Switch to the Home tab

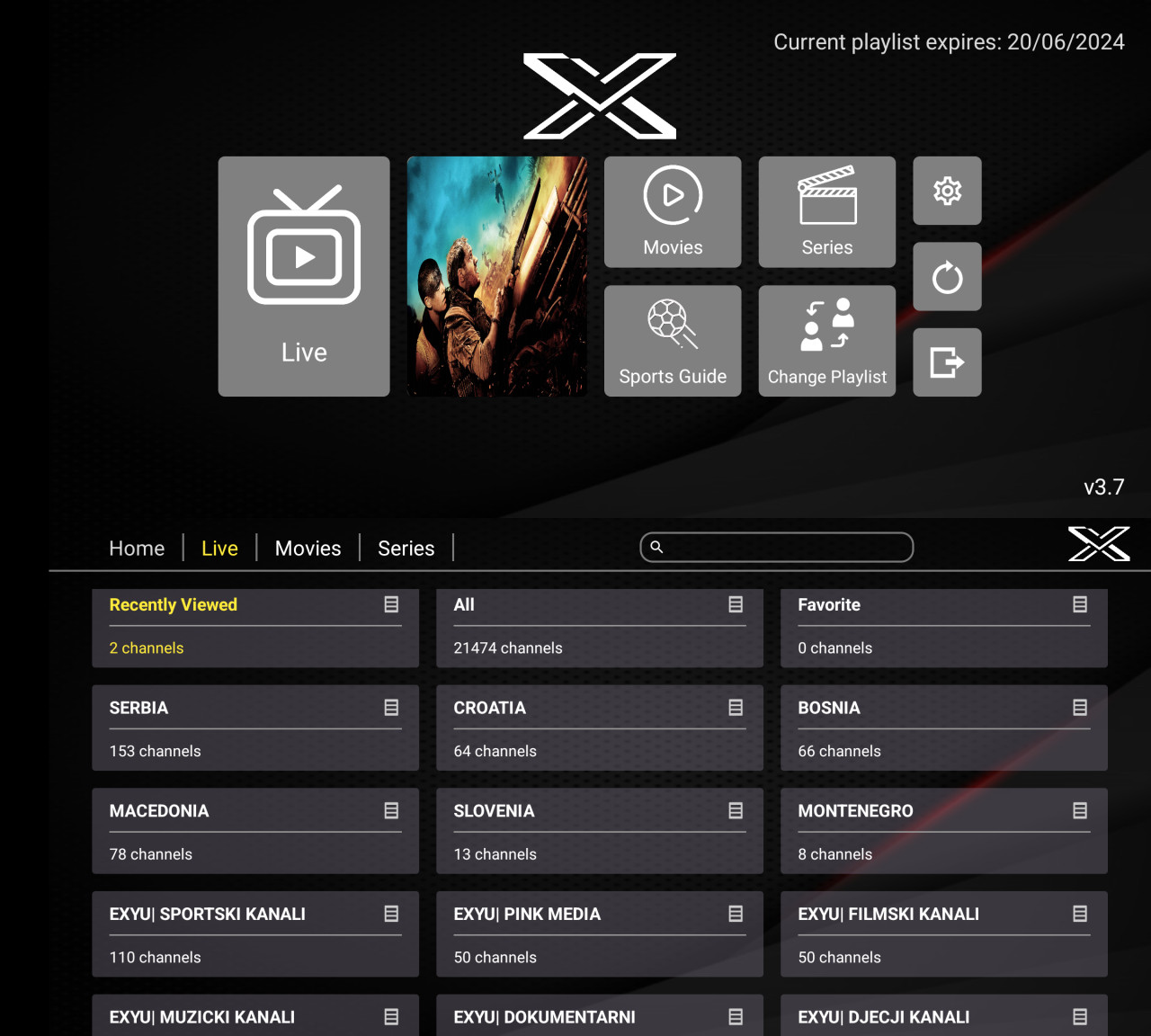136,548
